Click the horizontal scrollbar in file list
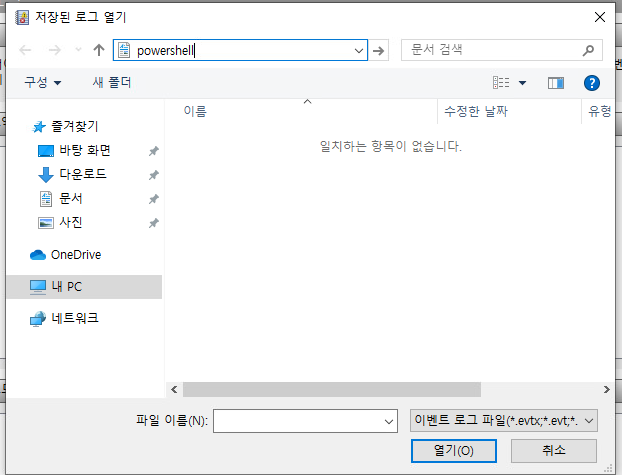622x475 pixels. (332, 389)
